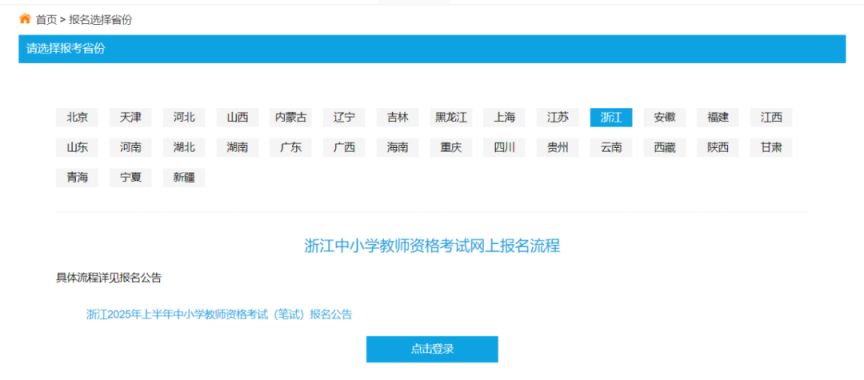
Task: Select 新疆 province button
Action: [x=184, y=178]
